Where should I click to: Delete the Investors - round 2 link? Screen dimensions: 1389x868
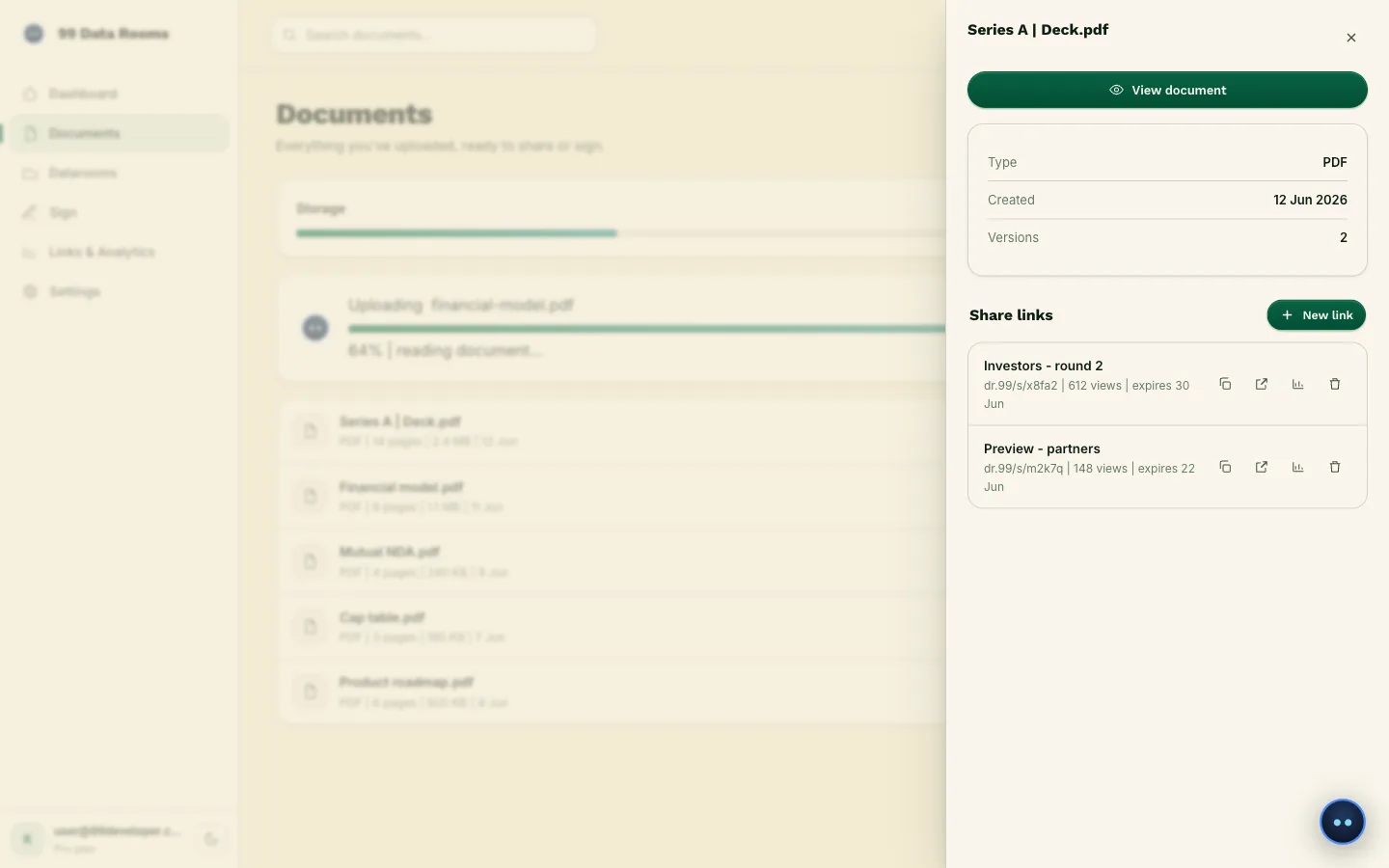[x=1335, y=384]
